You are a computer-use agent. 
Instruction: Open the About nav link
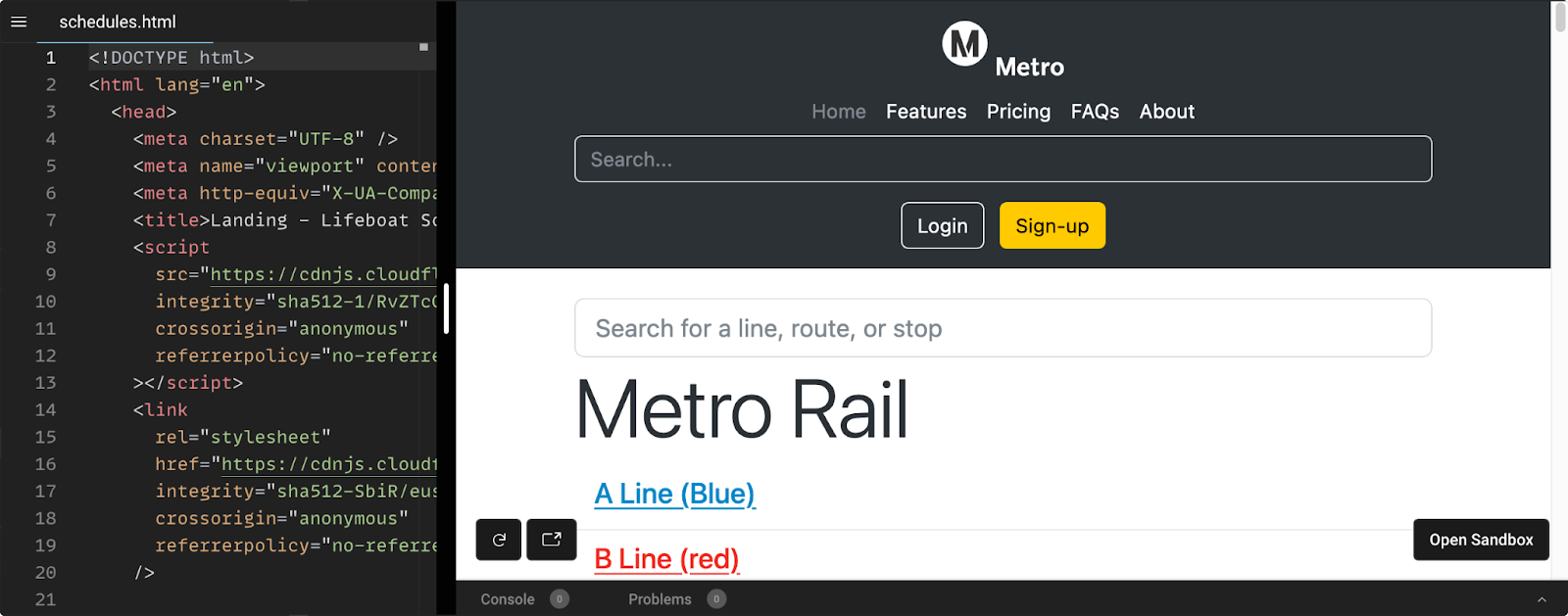click(x=1166, y=112)
